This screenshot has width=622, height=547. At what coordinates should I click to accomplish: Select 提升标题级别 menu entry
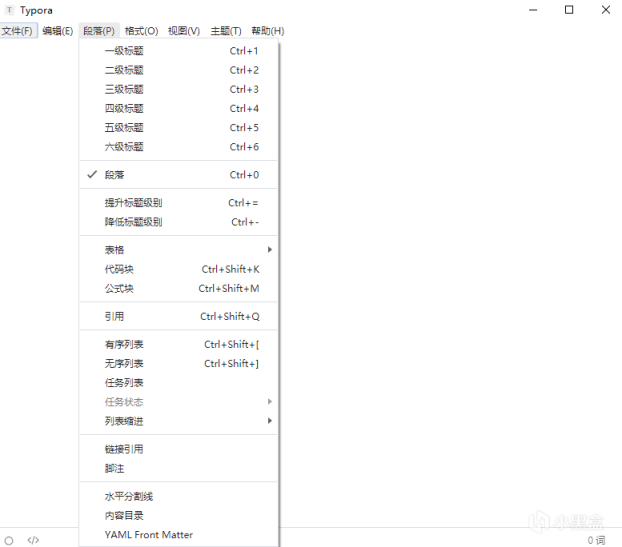click(179, 203)
